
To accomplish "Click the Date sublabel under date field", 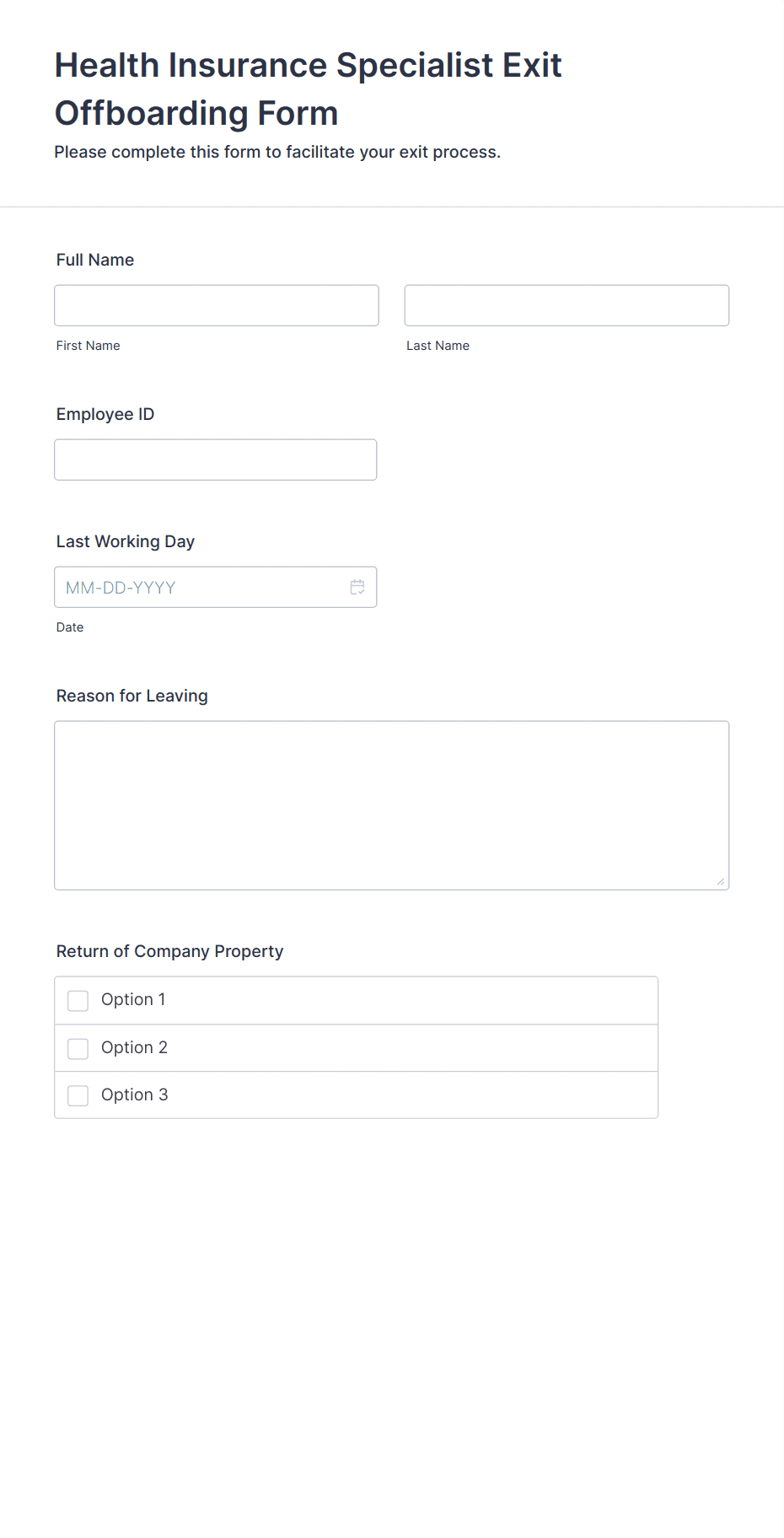I will coord(70,627).
